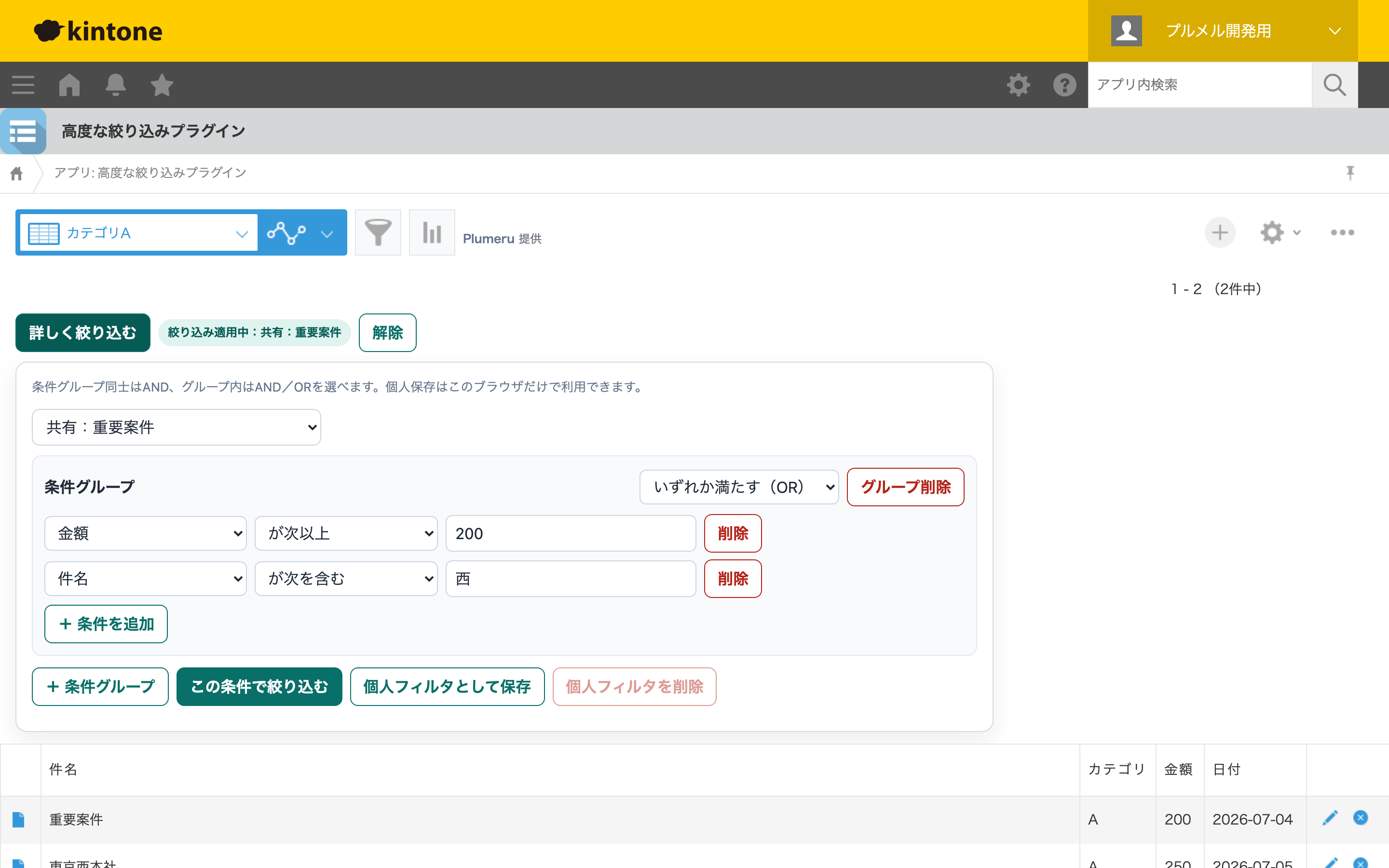Click the この条件で絞り込む button
1389x868 pixels.
click(259, 687)
